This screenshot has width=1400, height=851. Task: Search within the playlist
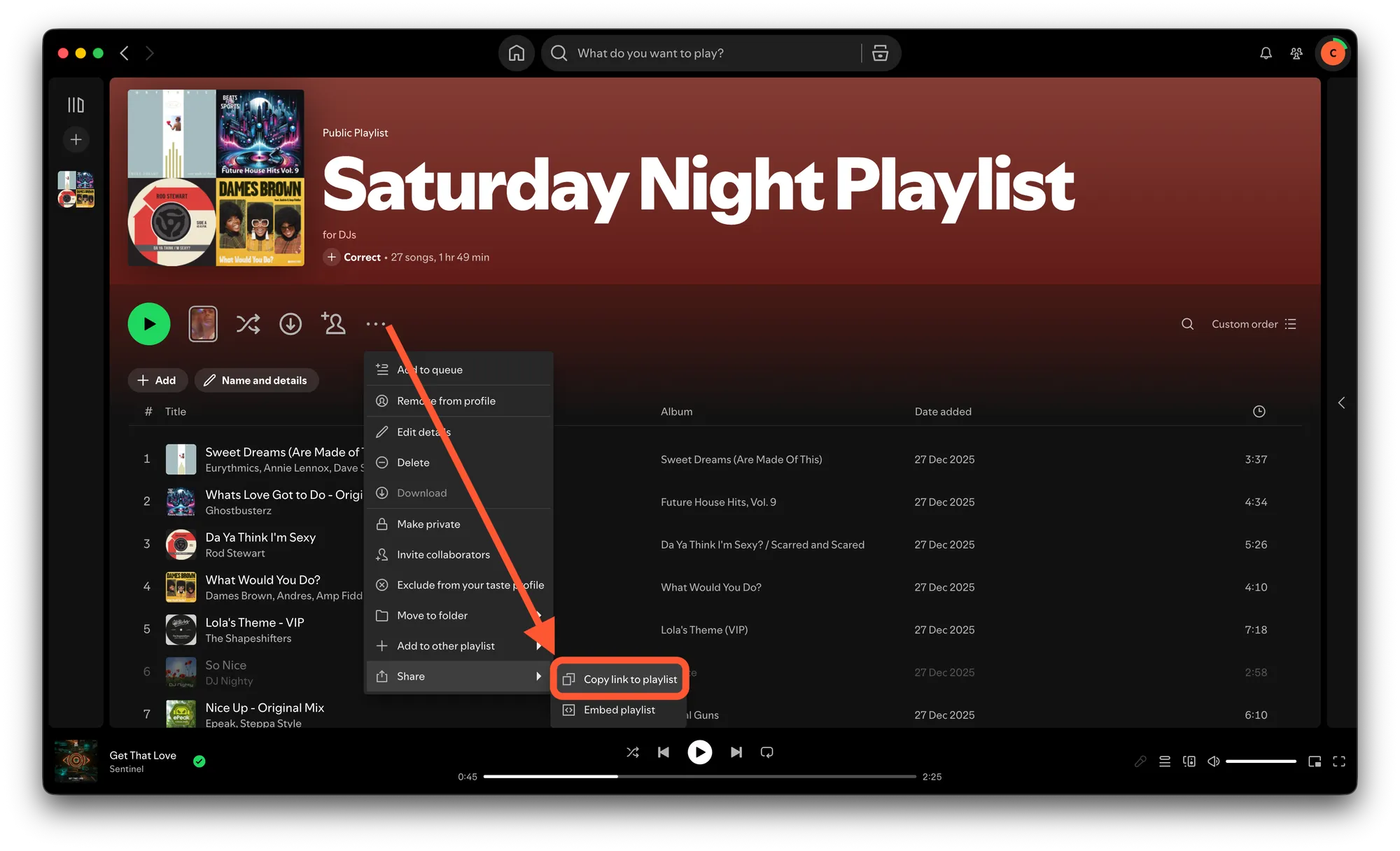coord(1187,324)
